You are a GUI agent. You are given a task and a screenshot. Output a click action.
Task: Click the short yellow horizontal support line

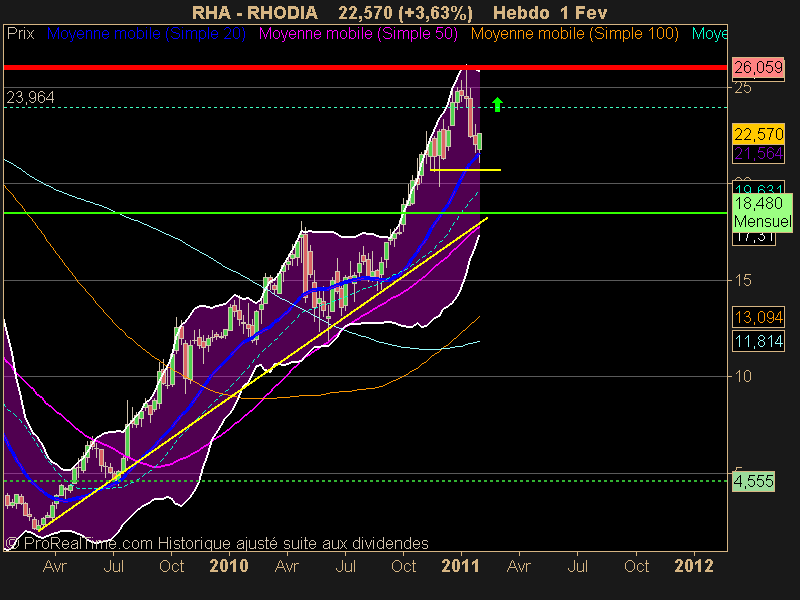(x=465, y=170)
